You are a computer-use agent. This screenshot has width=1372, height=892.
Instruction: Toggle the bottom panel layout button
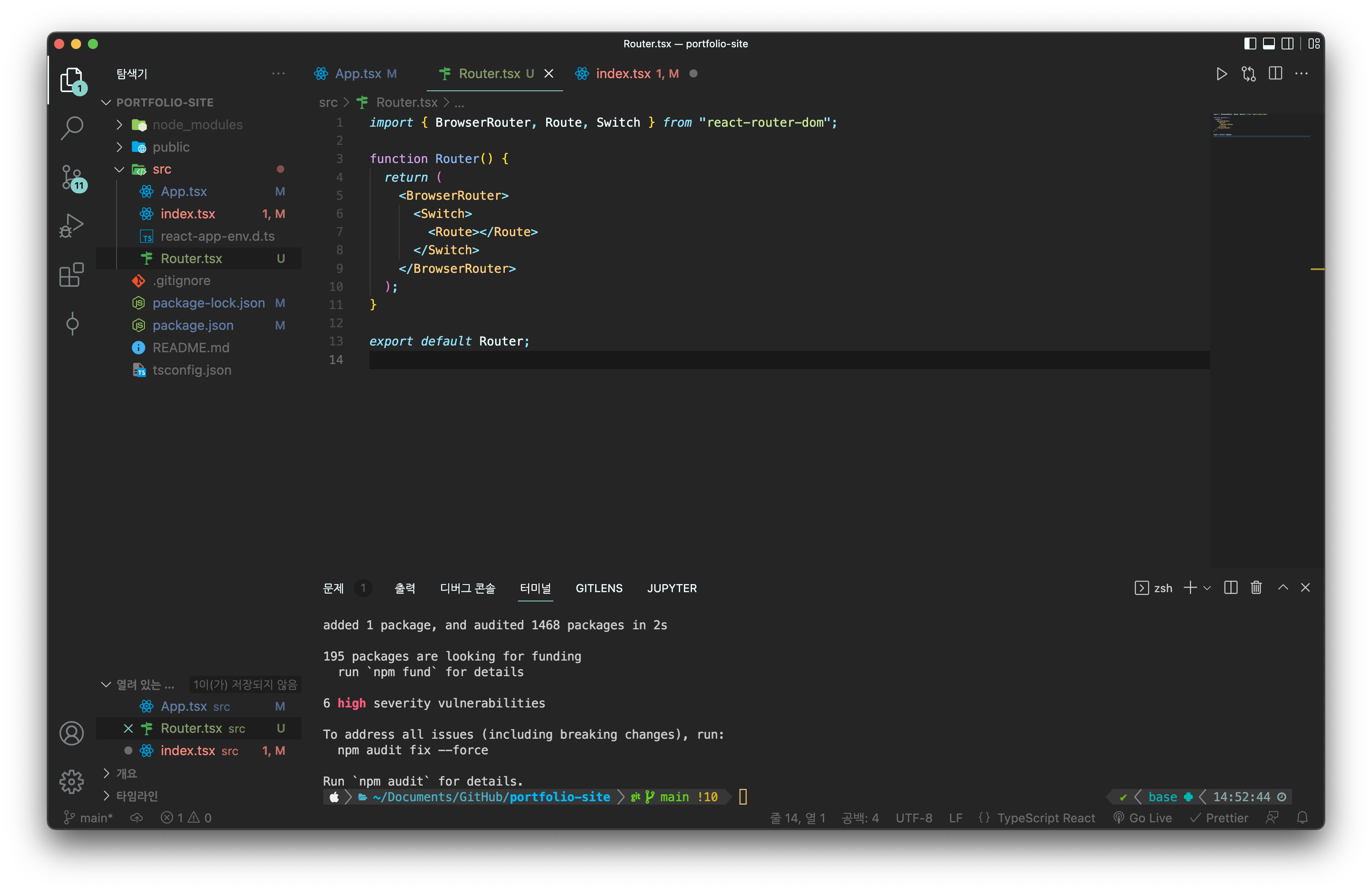pyautogui.click(x=1268, y=44)
